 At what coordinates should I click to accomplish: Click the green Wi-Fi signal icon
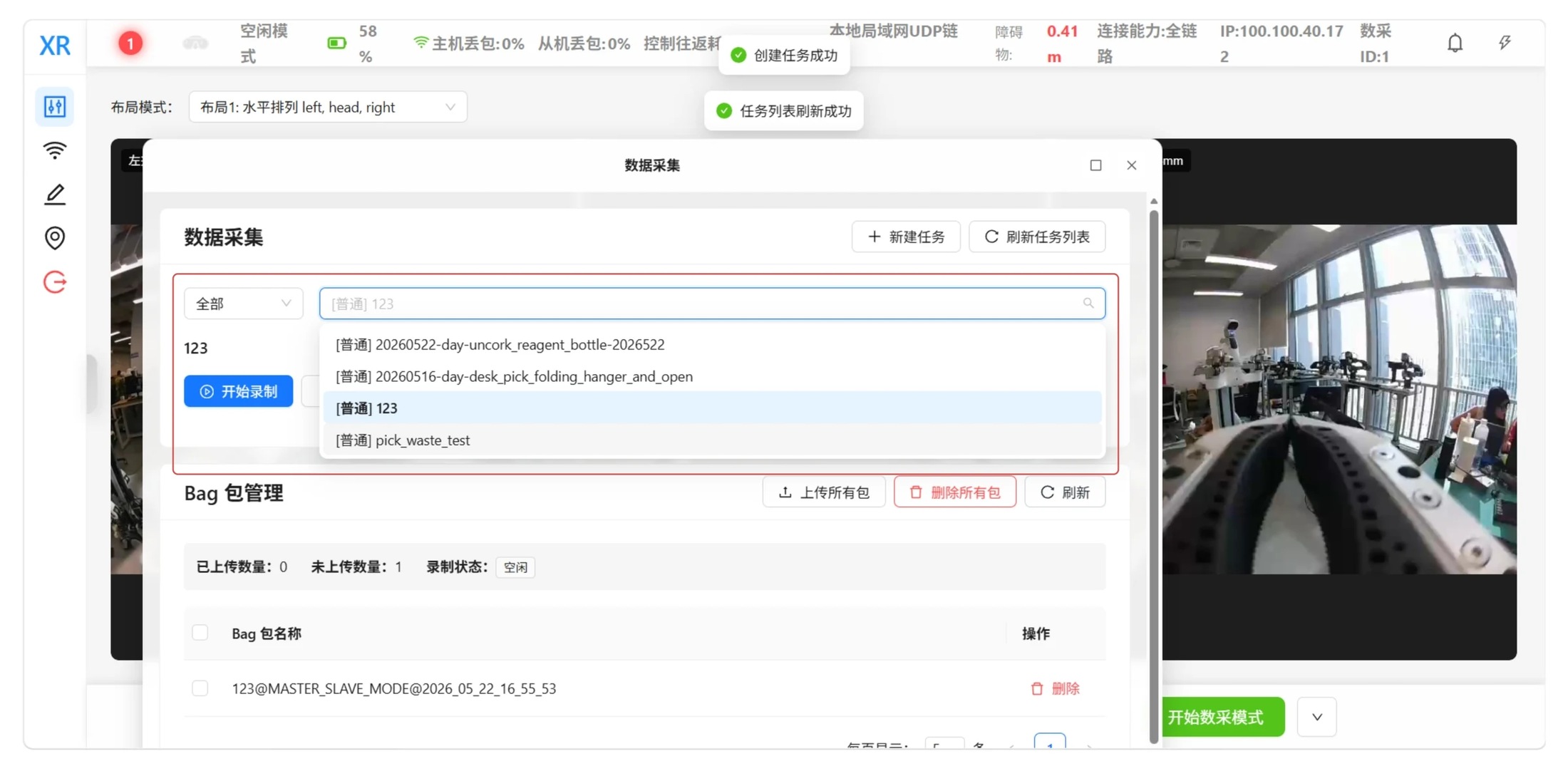pyautogui.click(x=421, y=43)
